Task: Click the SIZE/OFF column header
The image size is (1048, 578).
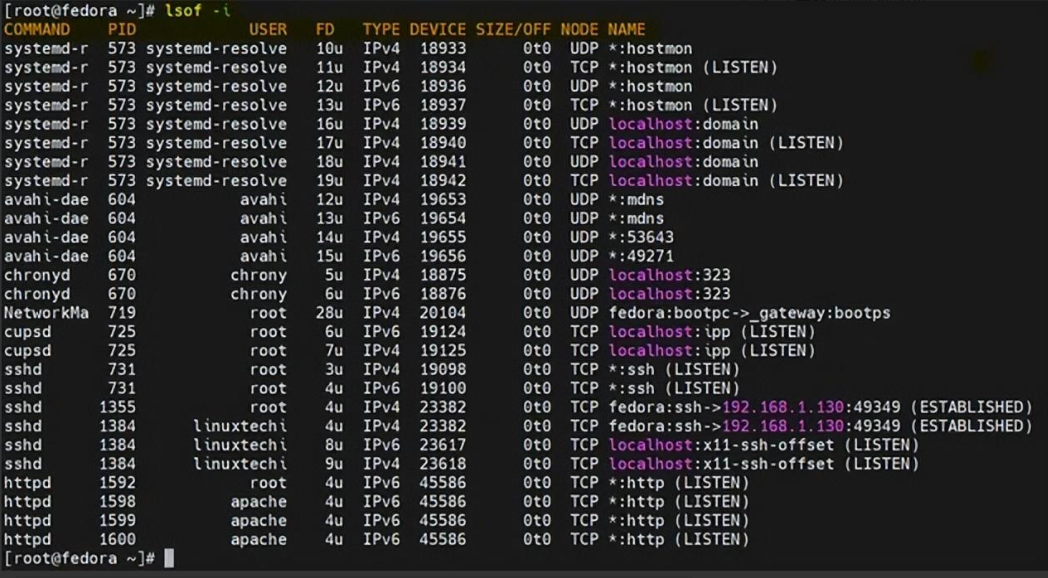Action: click(x=513, y=29)
